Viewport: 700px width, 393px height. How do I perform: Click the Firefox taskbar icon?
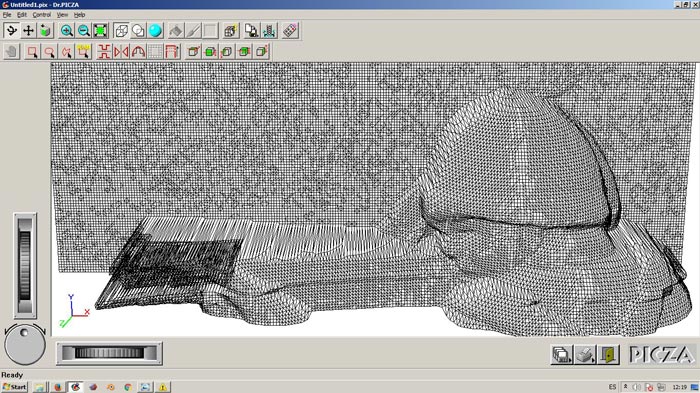pyautogui.click(x=58, y=387)
